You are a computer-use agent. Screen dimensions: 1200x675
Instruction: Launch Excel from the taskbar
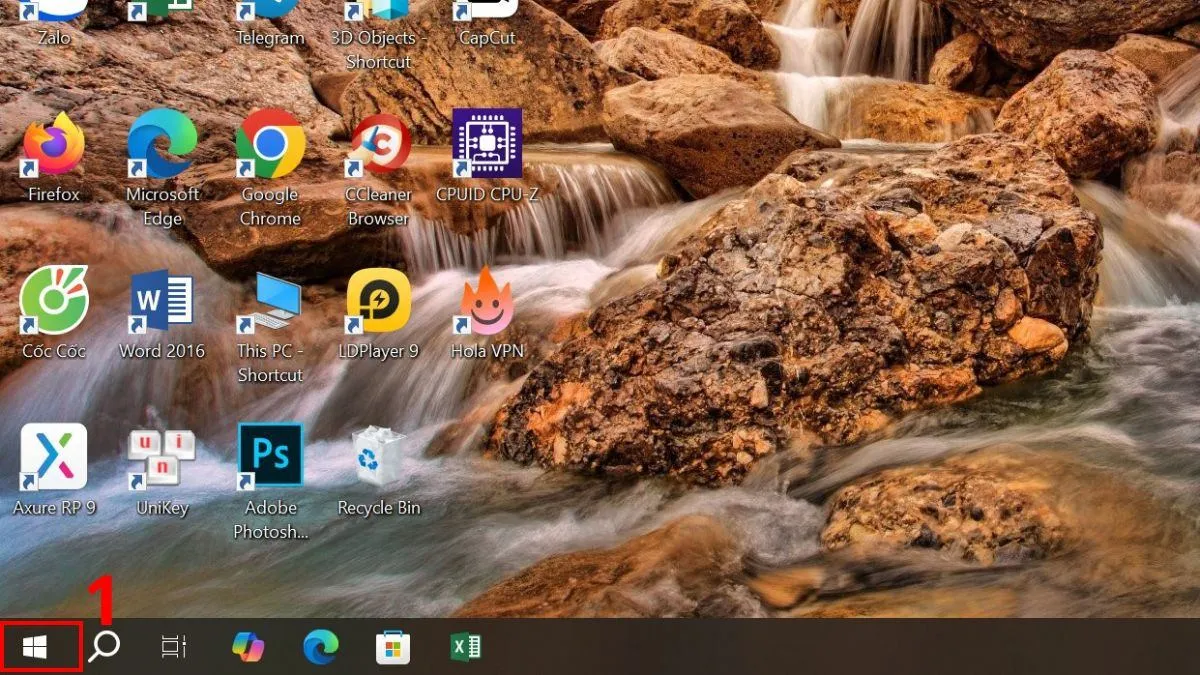point(465,647)
